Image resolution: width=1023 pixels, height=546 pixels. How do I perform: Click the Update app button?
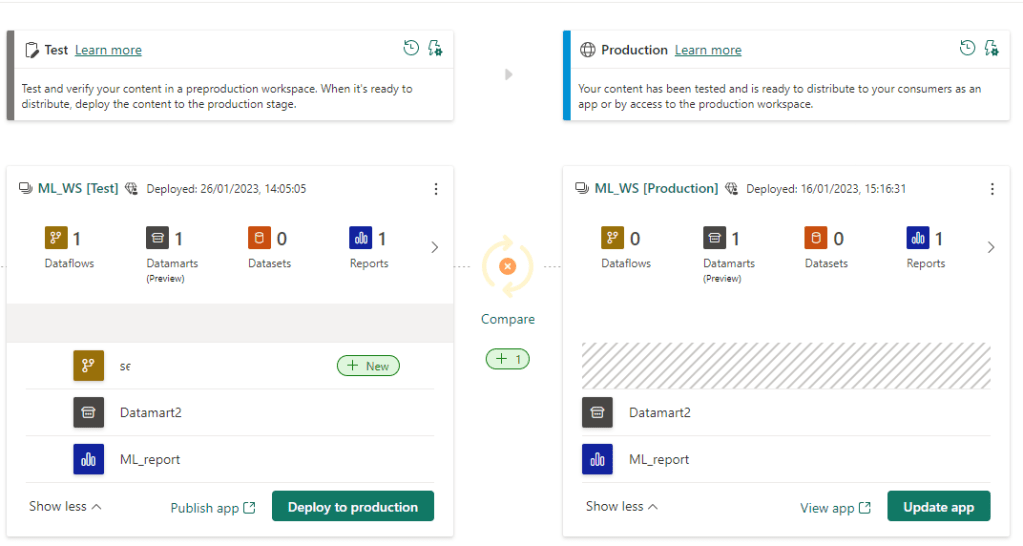pos(938,507)
